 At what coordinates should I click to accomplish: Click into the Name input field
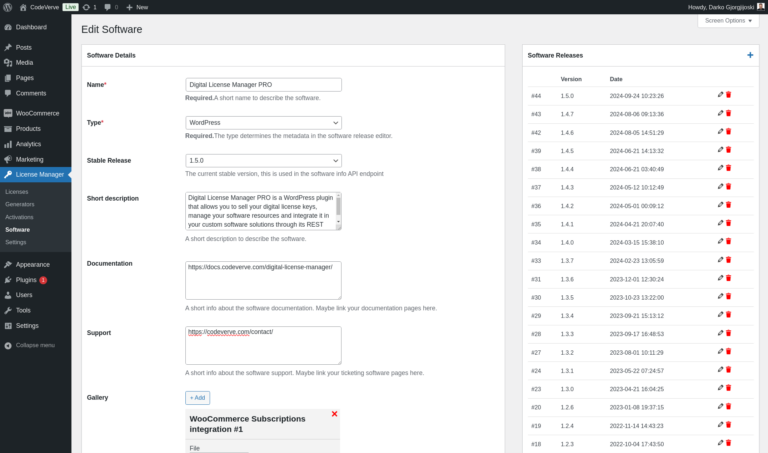pos(263,85)
